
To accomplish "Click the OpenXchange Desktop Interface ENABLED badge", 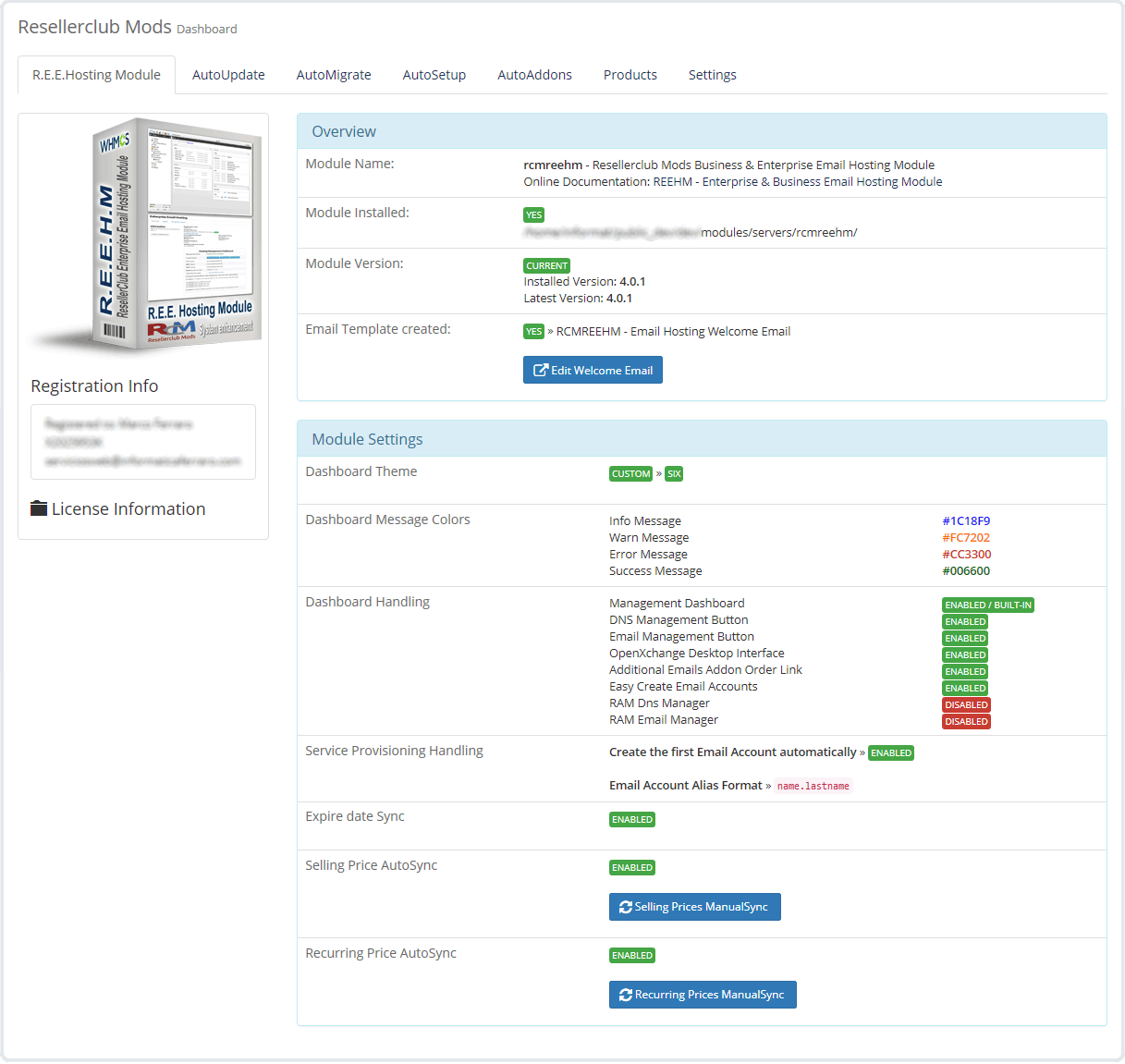I will tap(966, 655).
